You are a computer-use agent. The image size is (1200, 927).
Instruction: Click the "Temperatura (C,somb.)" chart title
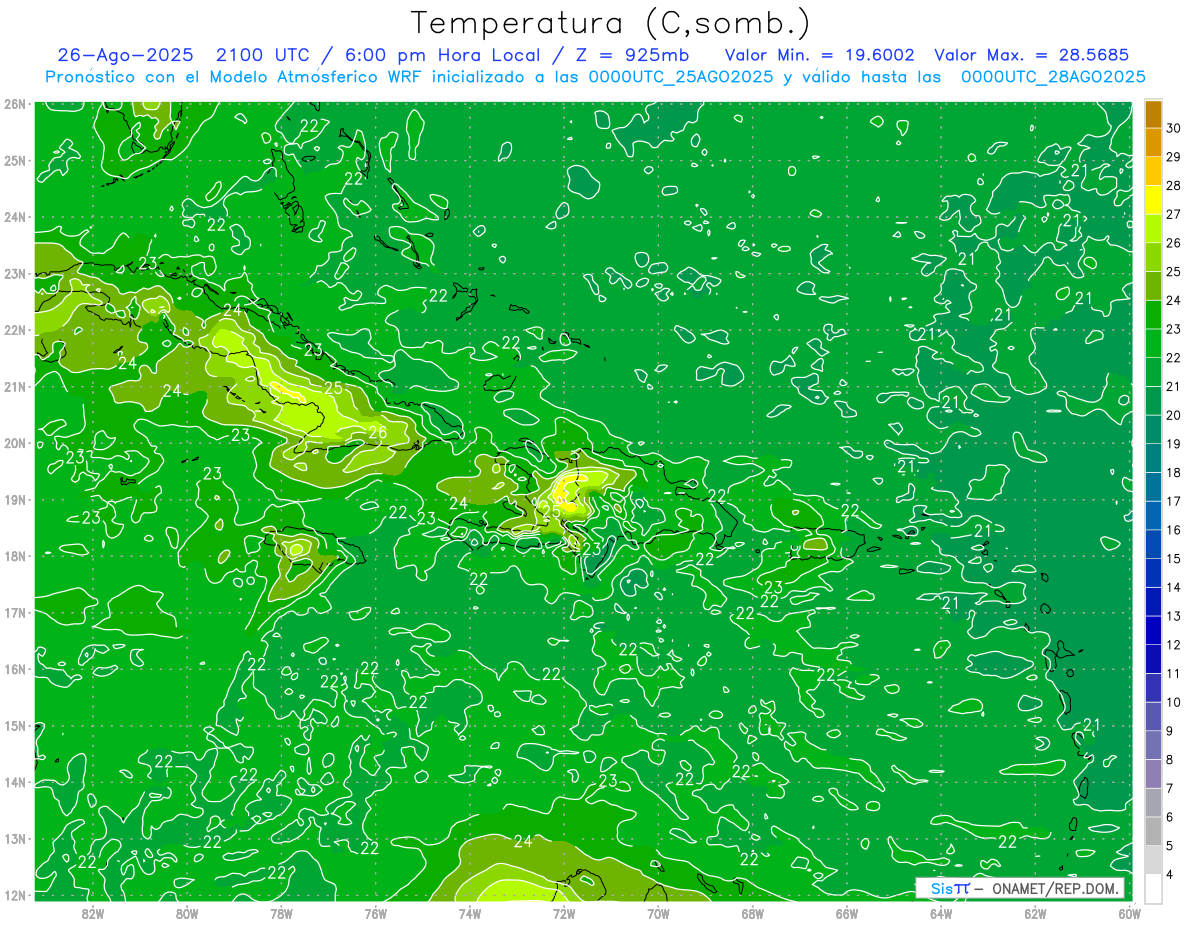(611, 23)
